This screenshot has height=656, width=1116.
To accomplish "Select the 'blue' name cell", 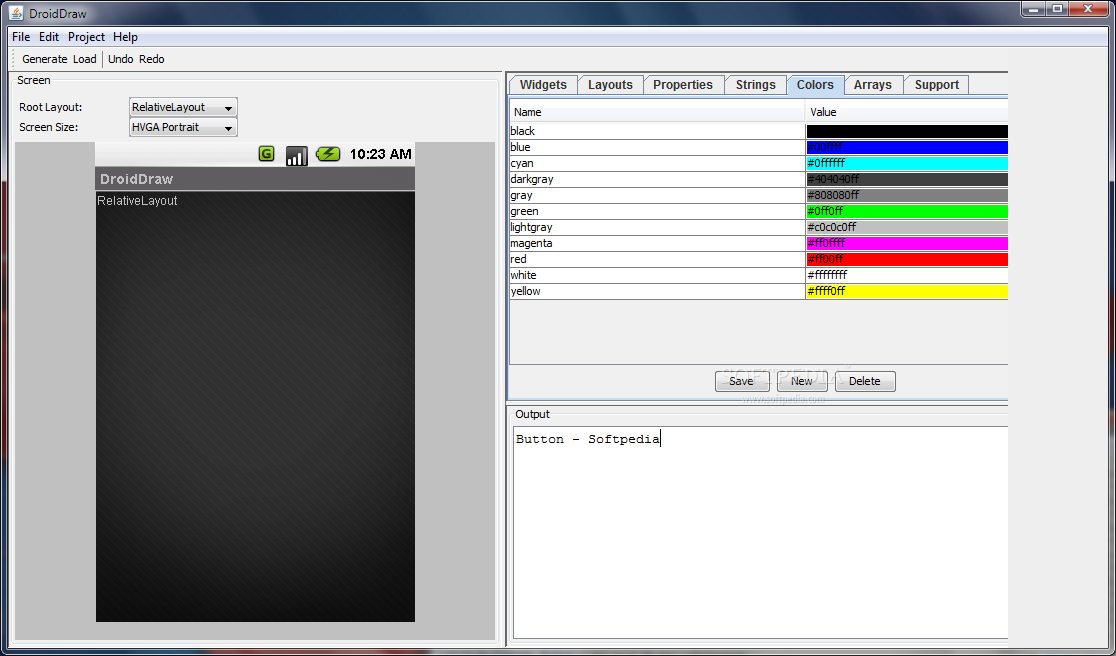I will (657, 147).
